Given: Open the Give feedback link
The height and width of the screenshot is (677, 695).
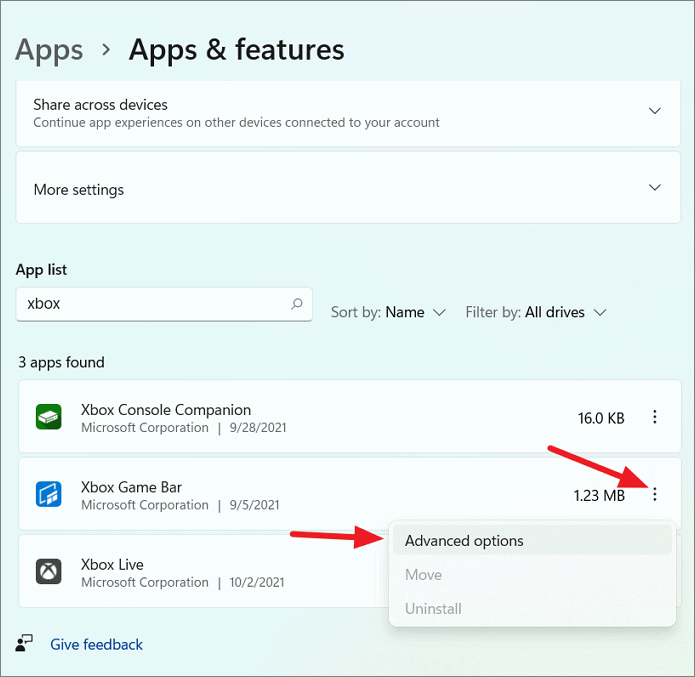Looking at the screenshot, I should [x=96, y=645].
